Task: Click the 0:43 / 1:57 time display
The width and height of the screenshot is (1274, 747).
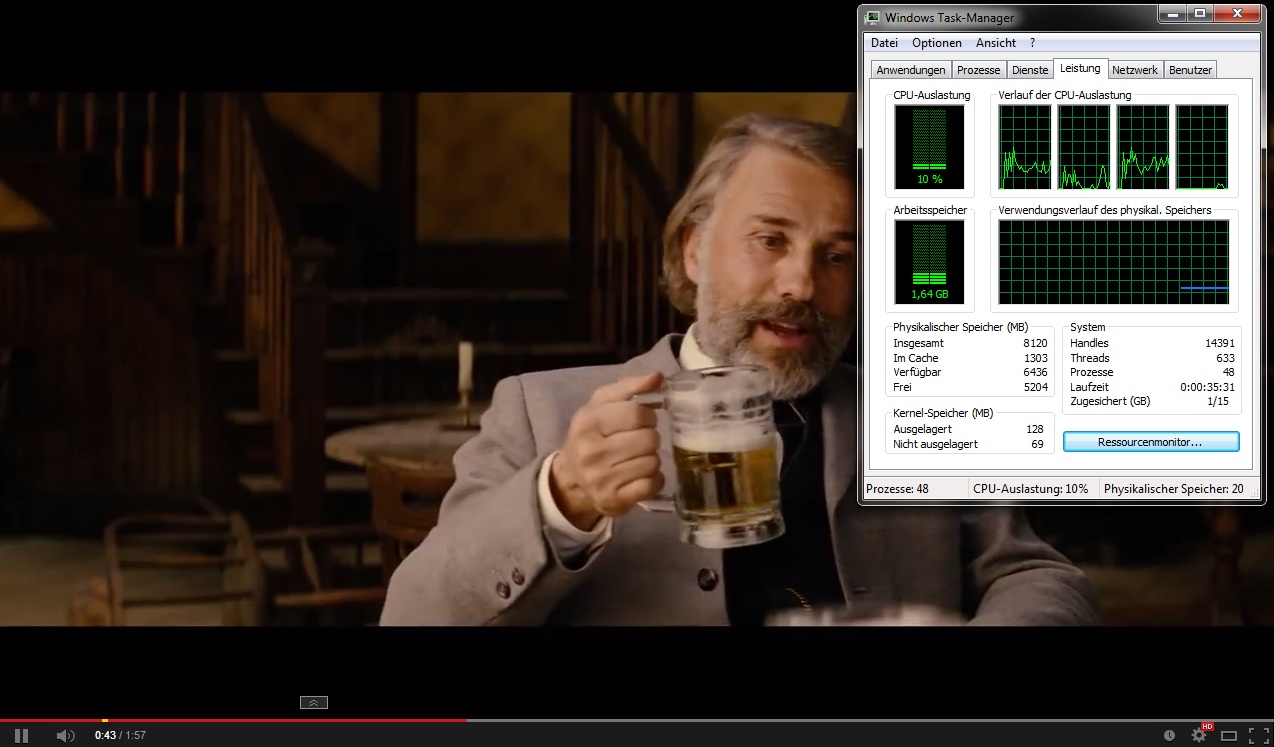Action: [x=120, y=735]
